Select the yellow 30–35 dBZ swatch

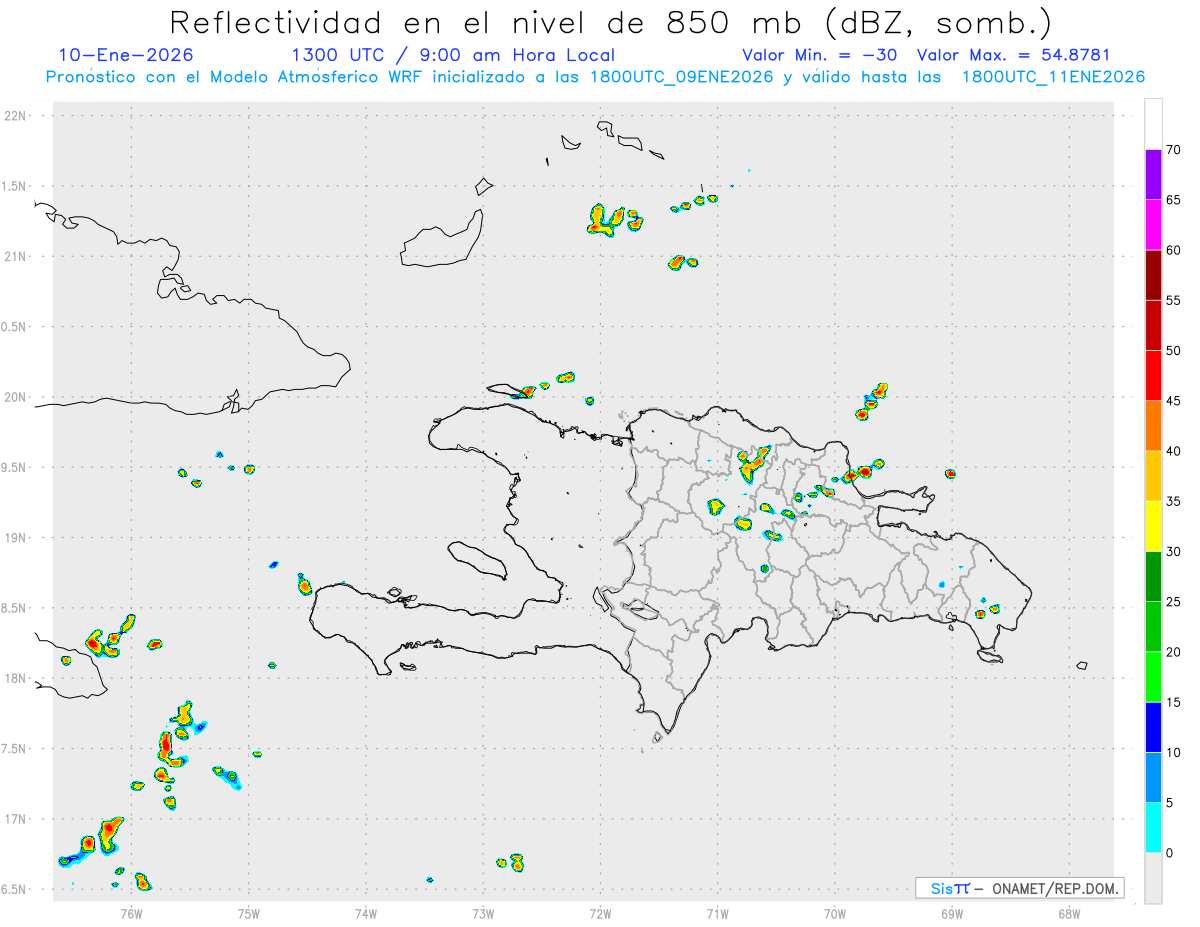pos(1153,526)
